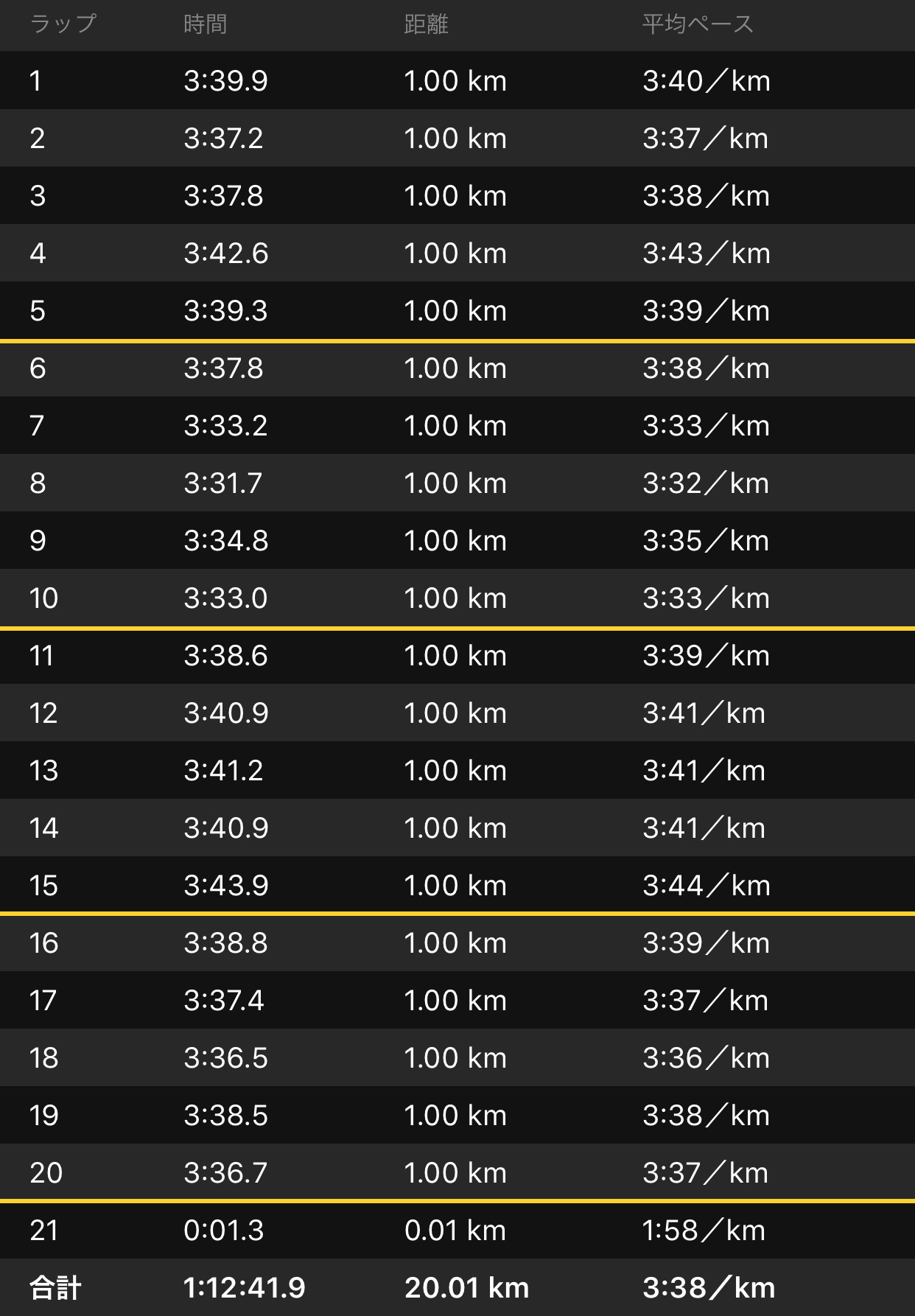This screenshot has height=1316, width=915.
Task: Open lap 1 row with time 3:39.9
Action: tap(458, 80)
